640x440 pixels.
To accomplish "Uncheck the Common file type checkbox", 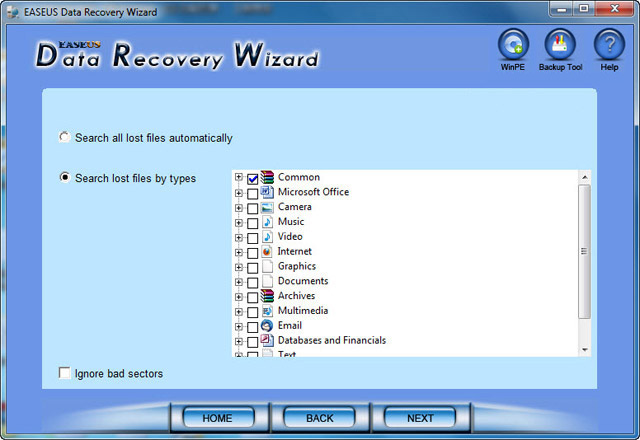I will click(x=252, y=178).
